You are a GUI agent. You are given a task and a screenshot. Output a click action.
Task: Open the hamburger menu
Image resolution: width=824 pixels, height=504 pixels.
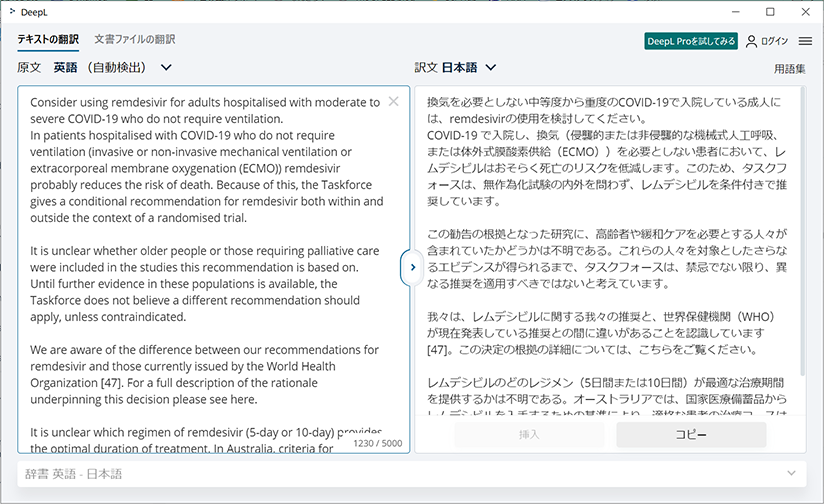[805, 41]
